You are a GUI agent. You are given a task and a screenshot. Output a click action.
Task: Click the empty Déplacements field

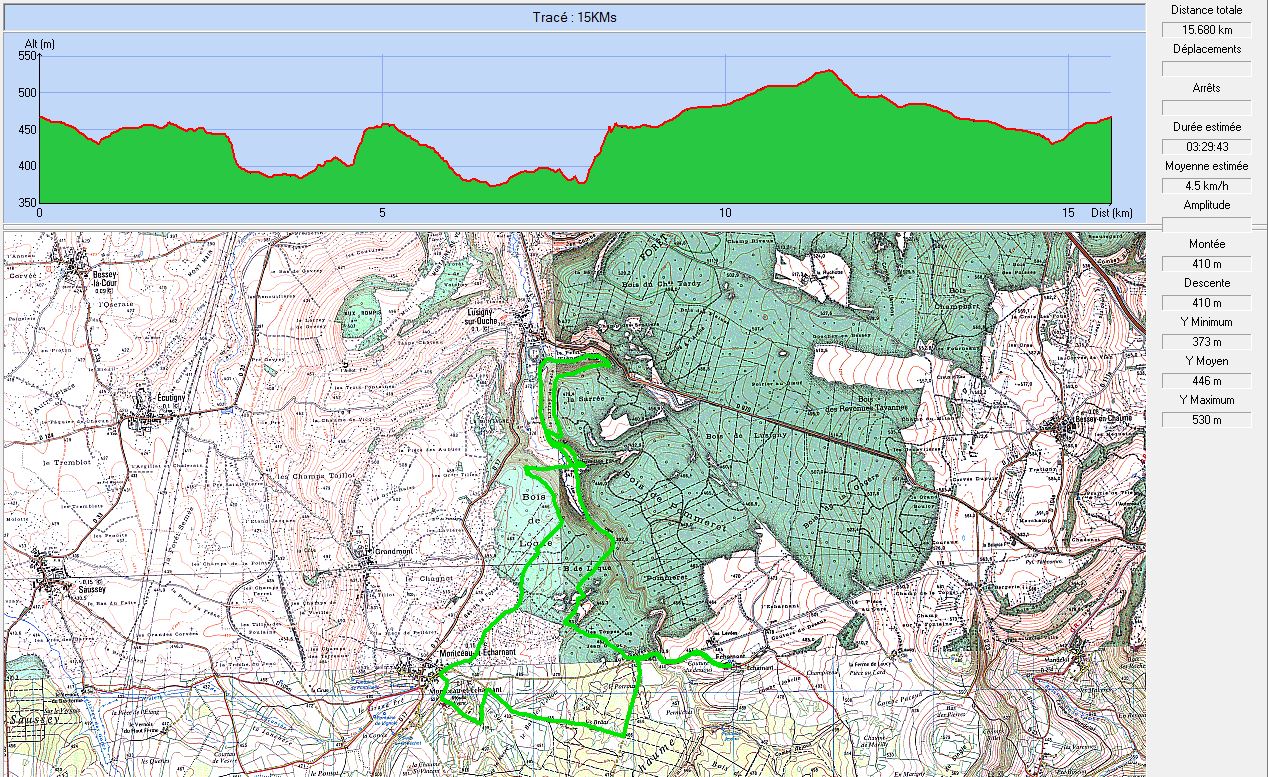pos(1206,69)
